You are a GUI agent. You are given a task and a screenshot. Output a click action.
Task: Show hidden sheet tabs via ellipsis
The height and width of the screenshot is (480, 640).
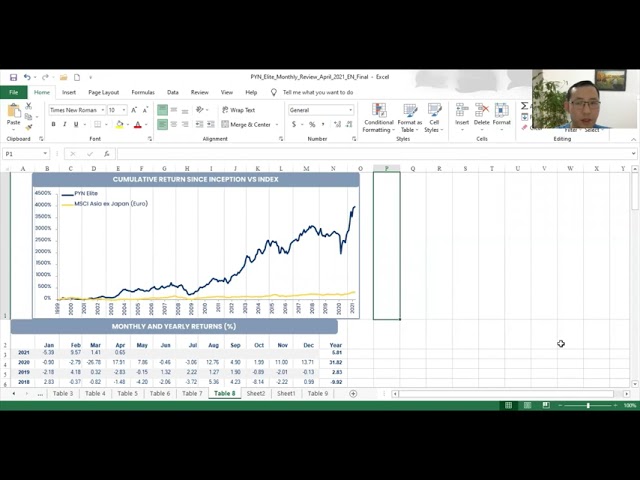tap(40, 394)
